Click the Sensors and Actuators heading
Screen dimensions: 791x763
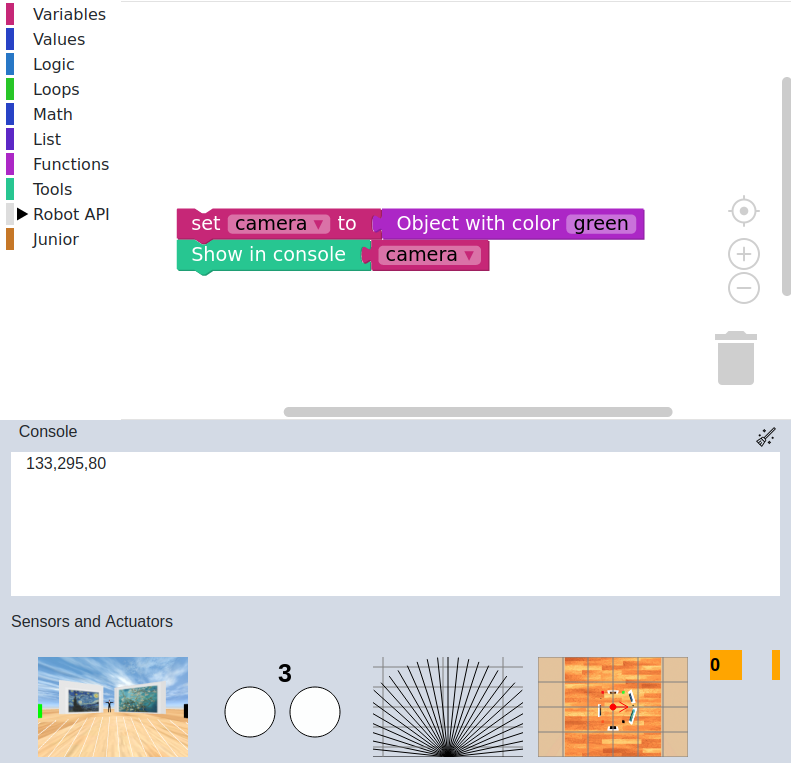point(92,621)
